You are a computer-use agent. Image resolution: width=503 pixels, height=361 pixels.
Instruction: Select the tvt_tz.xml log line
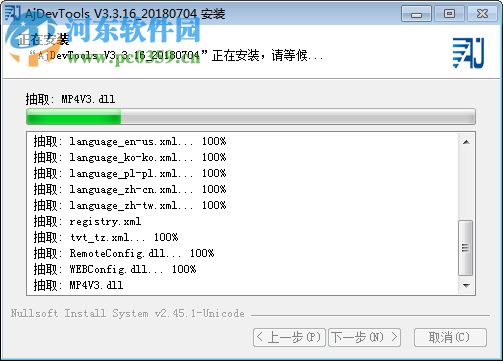pos(106,237)
